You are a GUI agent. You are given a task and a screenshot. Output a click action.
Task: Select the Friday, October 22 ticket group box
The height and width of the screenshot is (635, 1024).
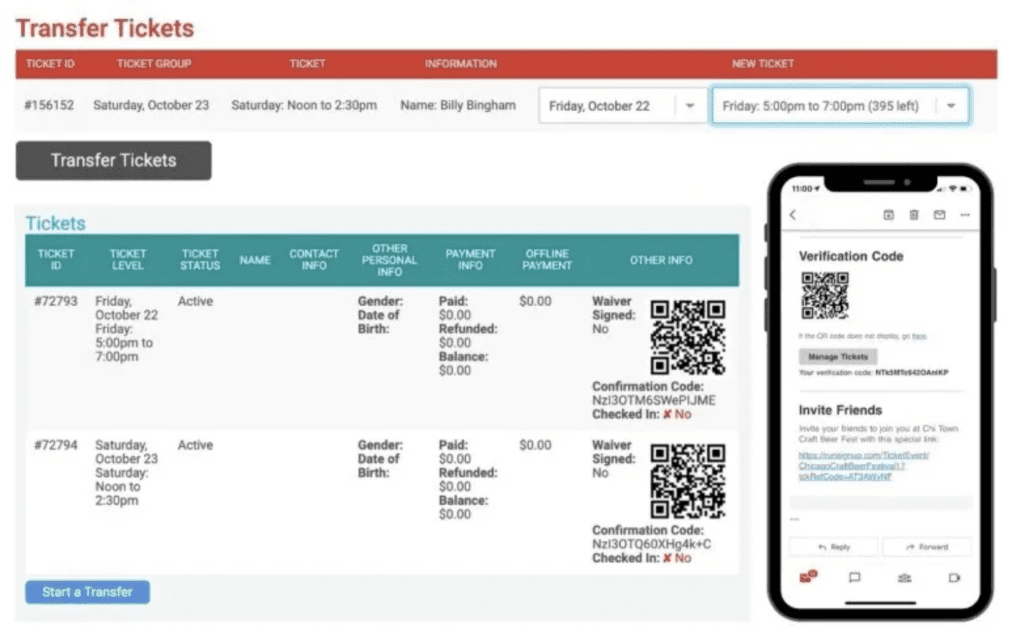[x=623, y=106]
